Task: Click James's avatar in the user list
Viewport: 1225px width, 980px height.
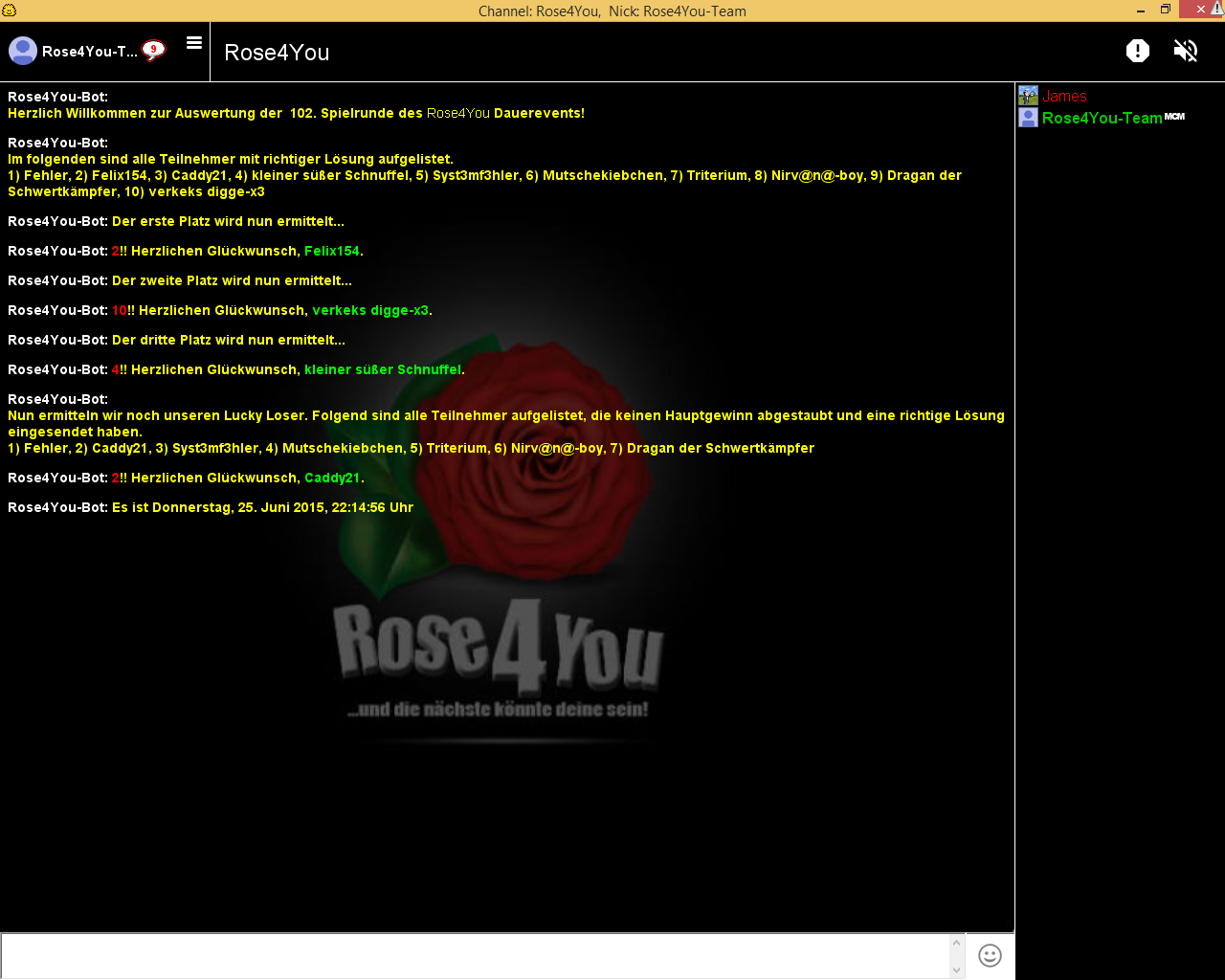Action: pyautogui.click(x=1028, y=96)
